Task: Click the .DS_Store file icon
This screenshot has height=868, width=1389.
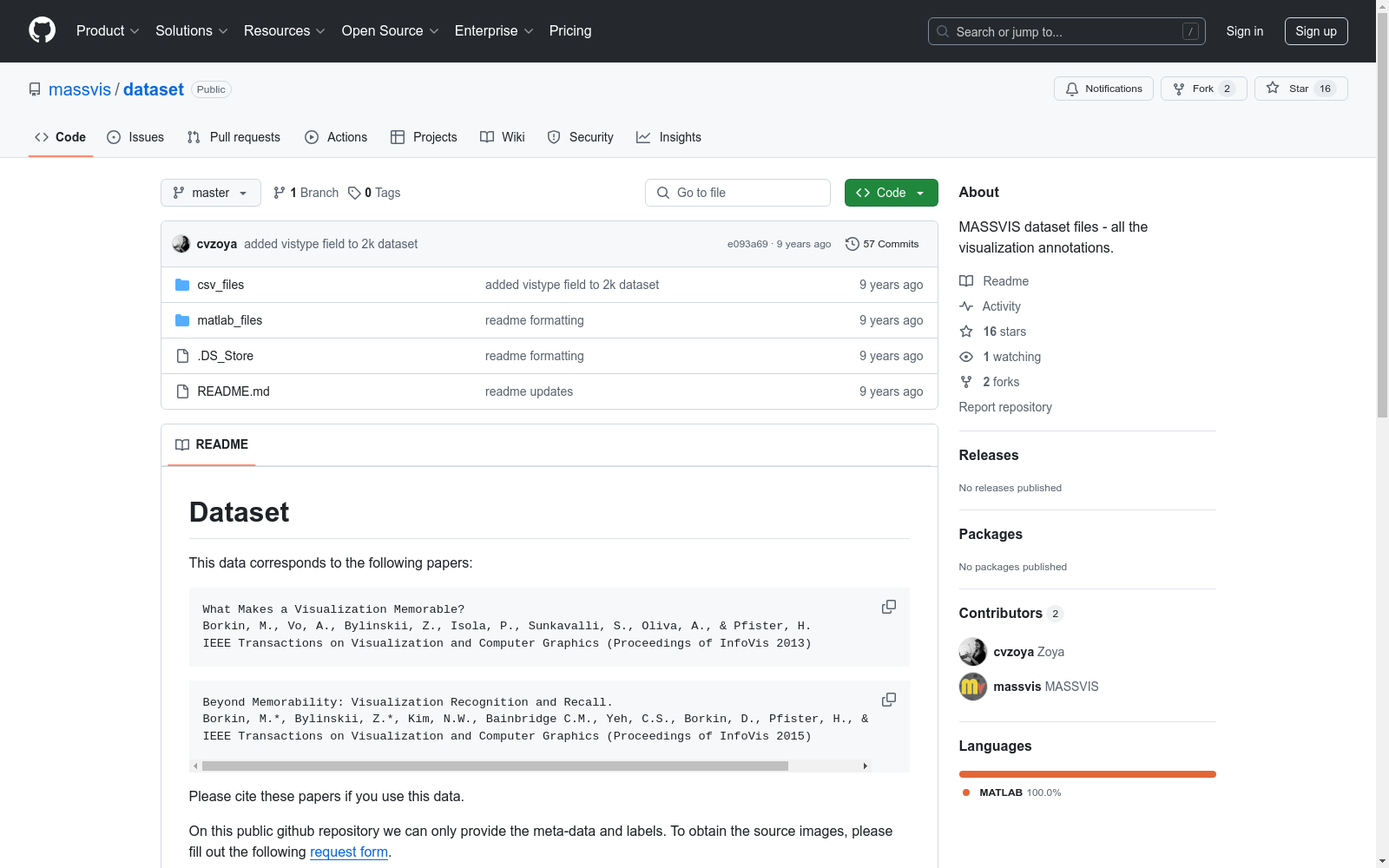Action: tap(182, 356)
